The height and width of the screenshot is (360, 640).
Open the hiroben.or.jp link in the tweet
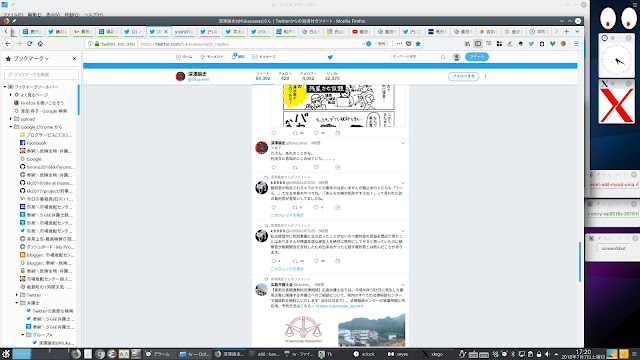pos(339,306)
